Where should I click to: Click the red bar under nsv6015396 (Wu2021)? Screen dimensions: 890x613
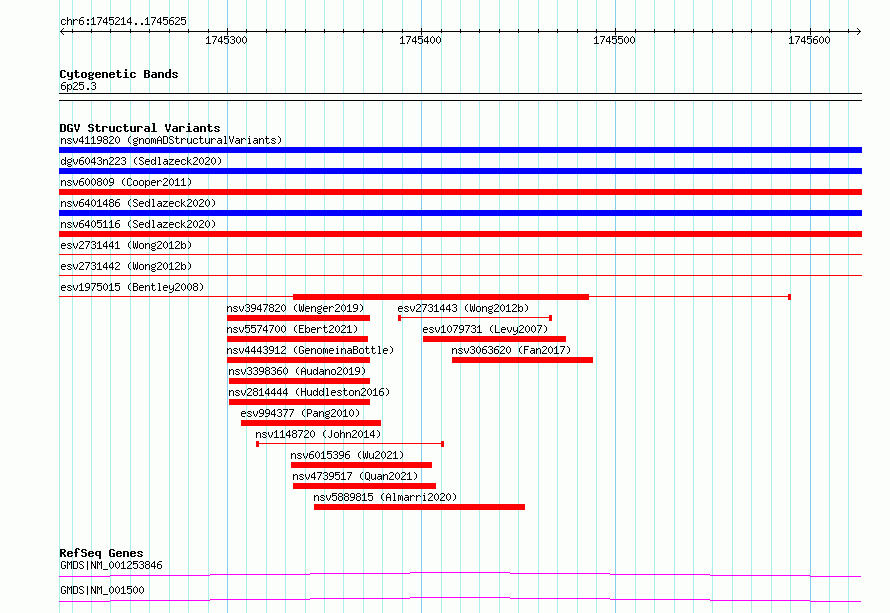[362, 465]
